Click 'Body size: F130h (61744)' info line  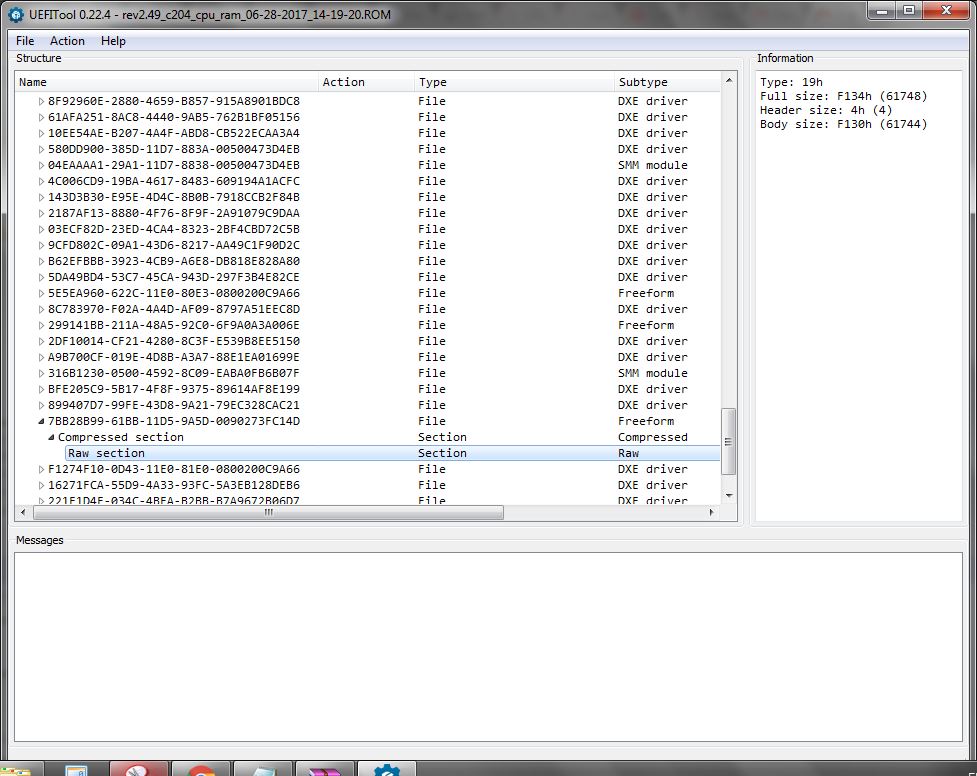(844, 124)
